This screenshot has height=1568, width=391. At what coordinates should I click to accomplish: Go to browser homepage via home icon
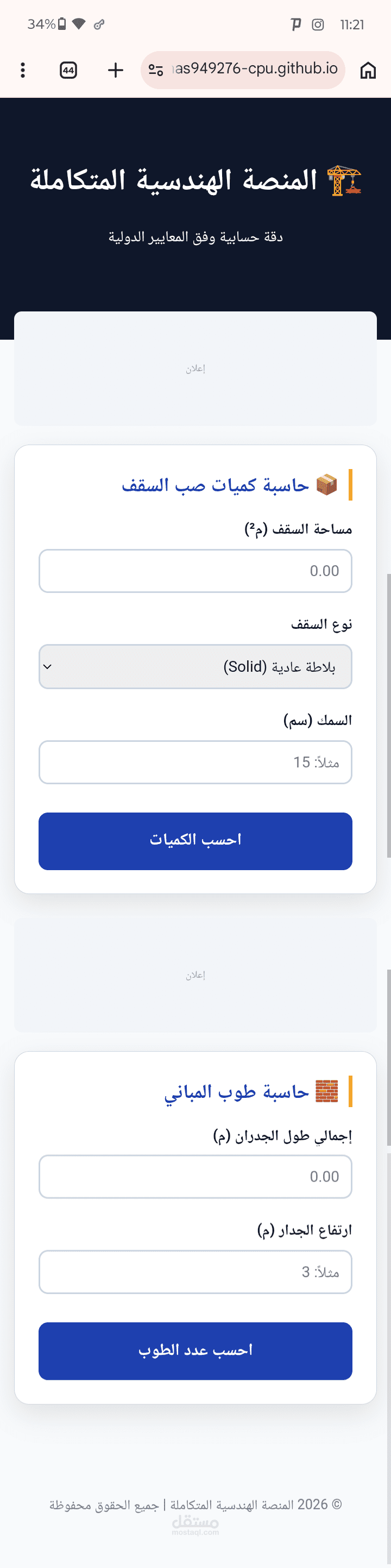coord(369,70)
